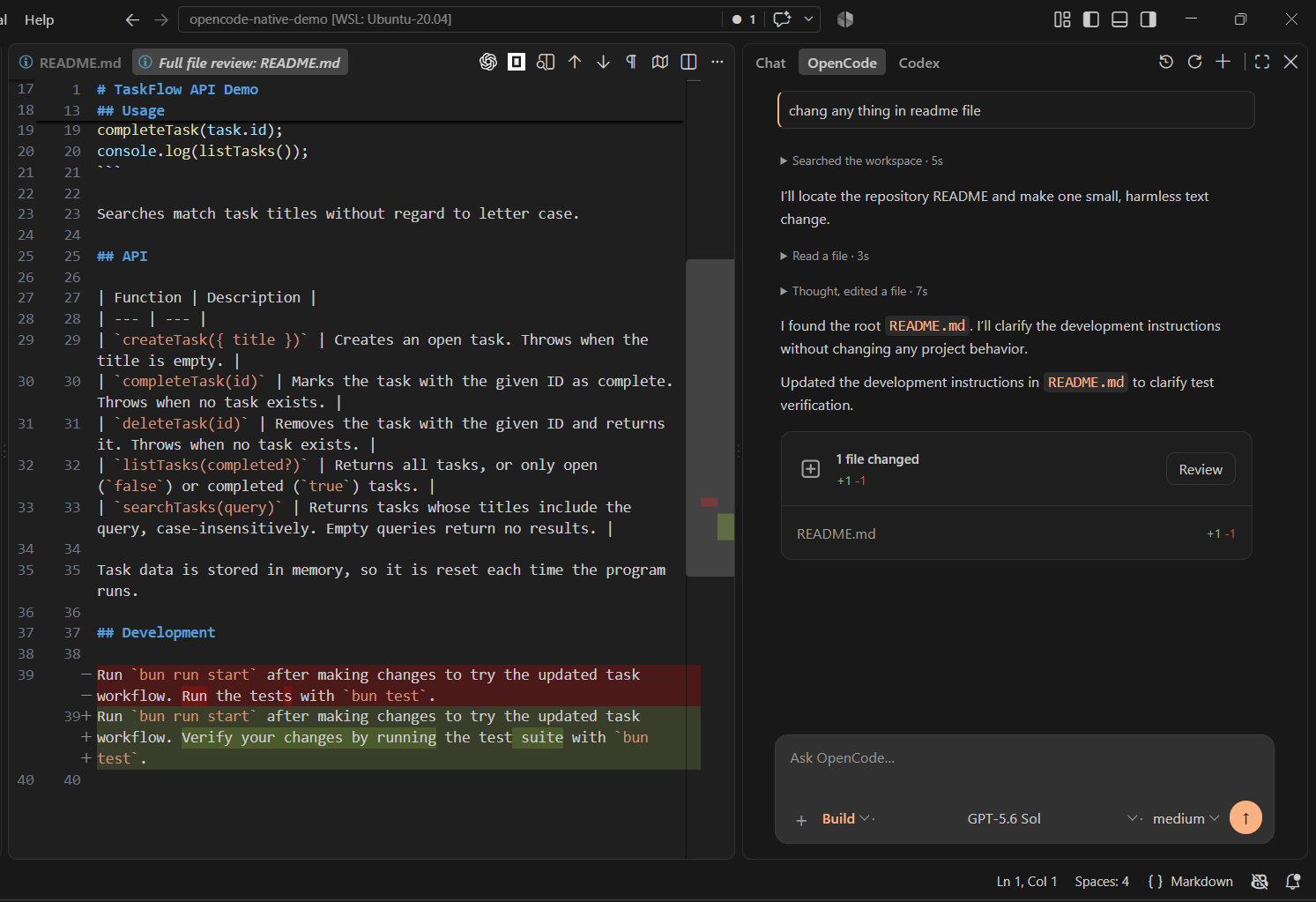
Task: Open session history in the OpenCode panel
Action: [1166, 62]
